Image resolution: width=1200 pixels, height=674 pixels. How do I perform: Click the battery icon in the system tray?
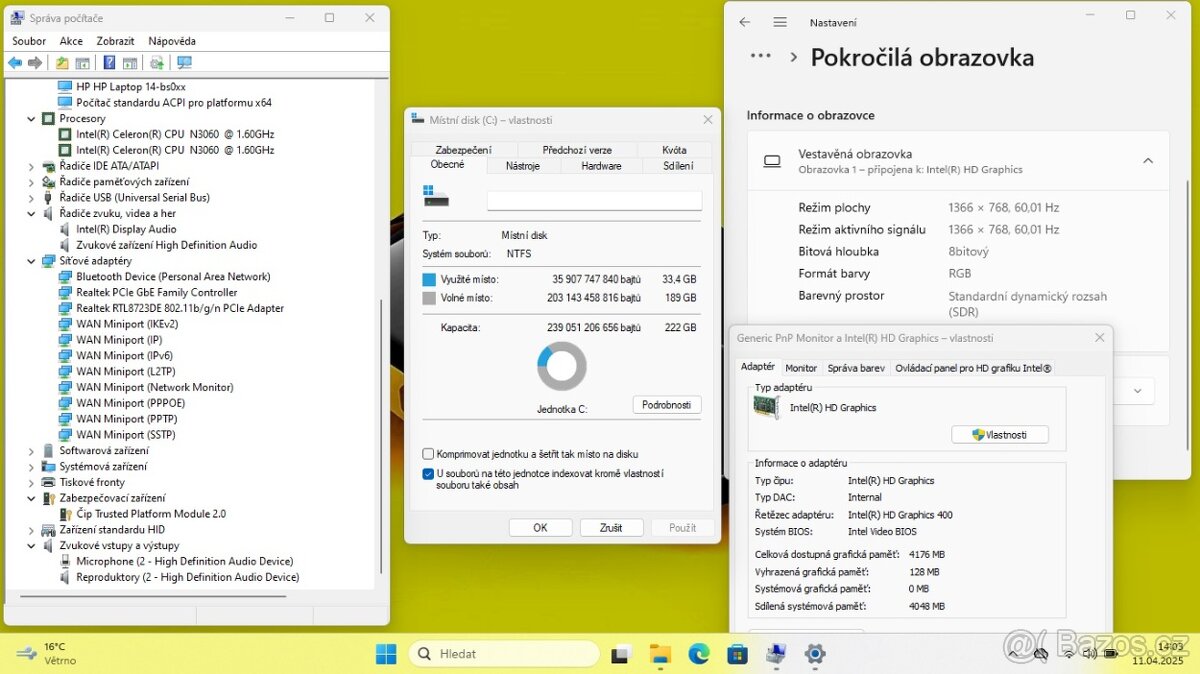pos(1112,653)
